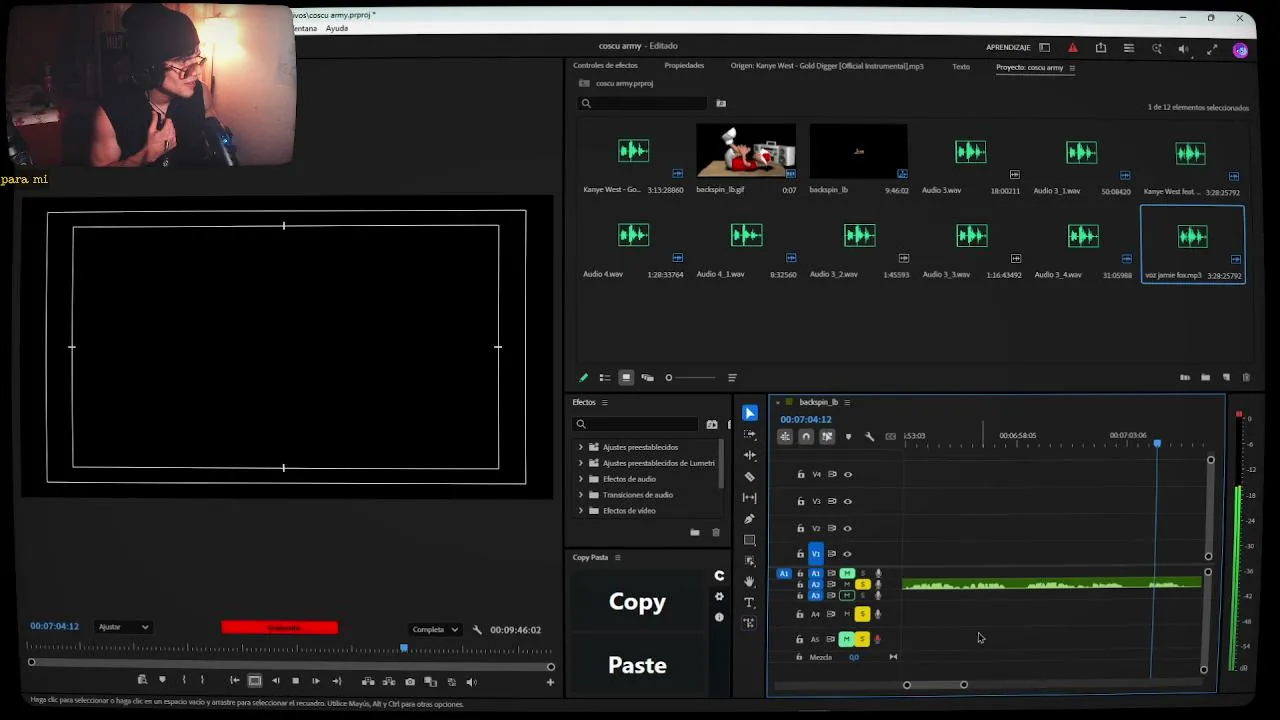This screenshot has height=720, width=1280.
Task: Open the Ayuda menu
Action: 337,28
